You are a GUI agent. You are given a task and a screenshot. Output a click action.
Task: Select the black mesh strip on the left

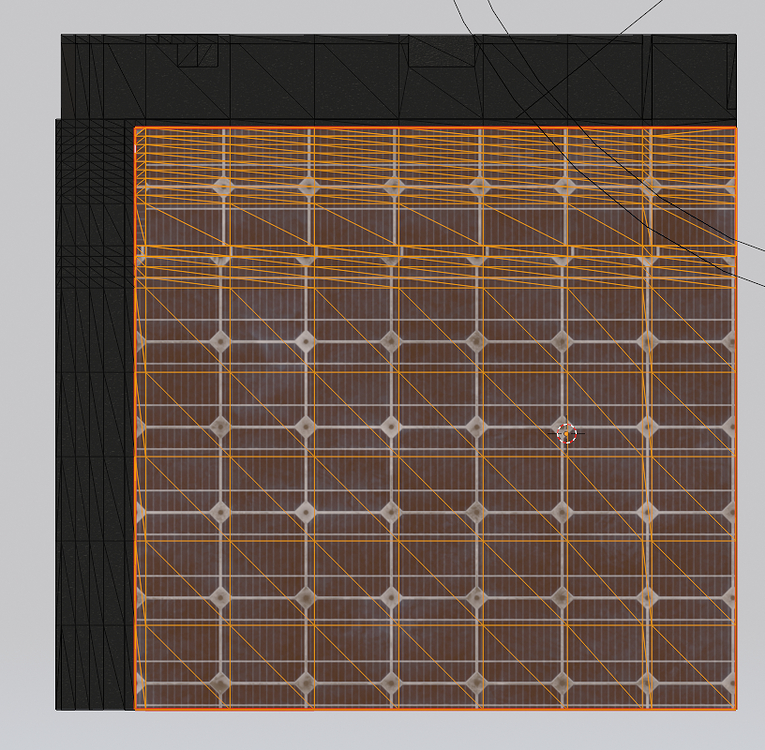[x=95, y=414]
